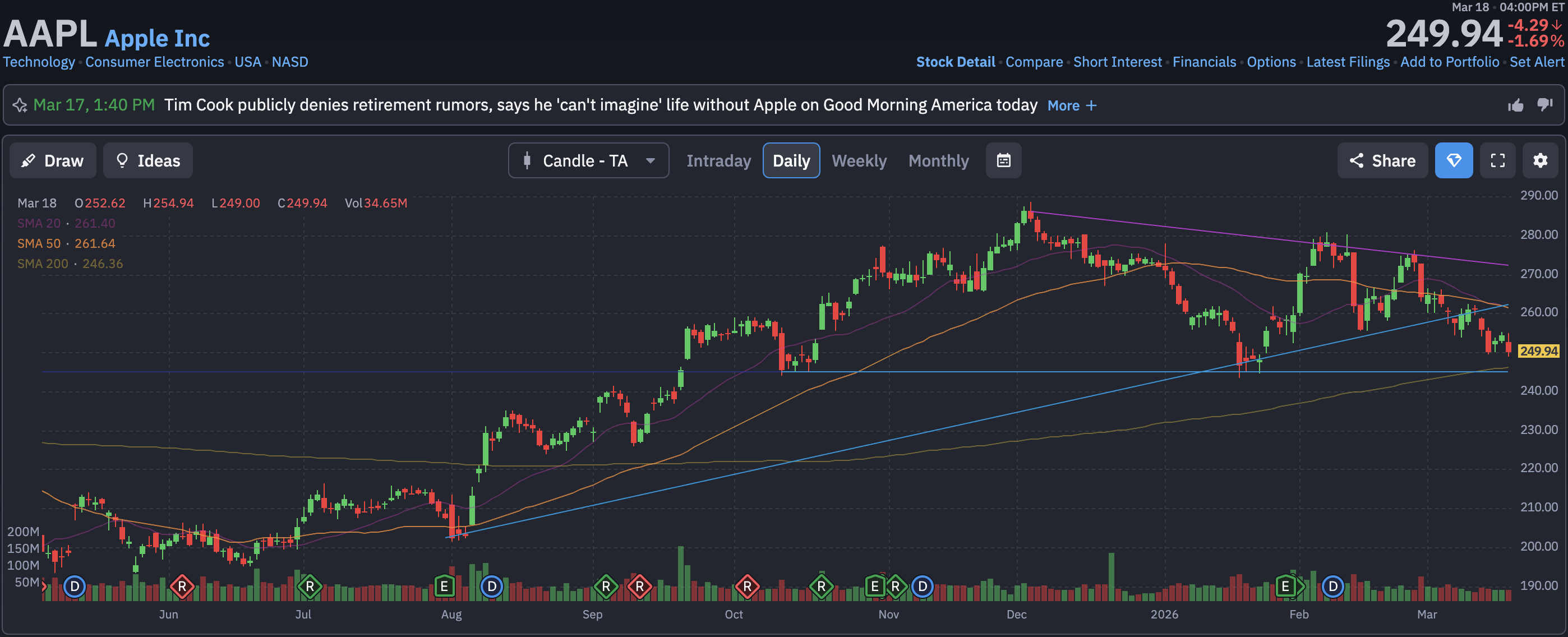The image size is (1568, 637).
Task: Switch chart timeframe to Monthly
Action: click(x=938, y=160)
